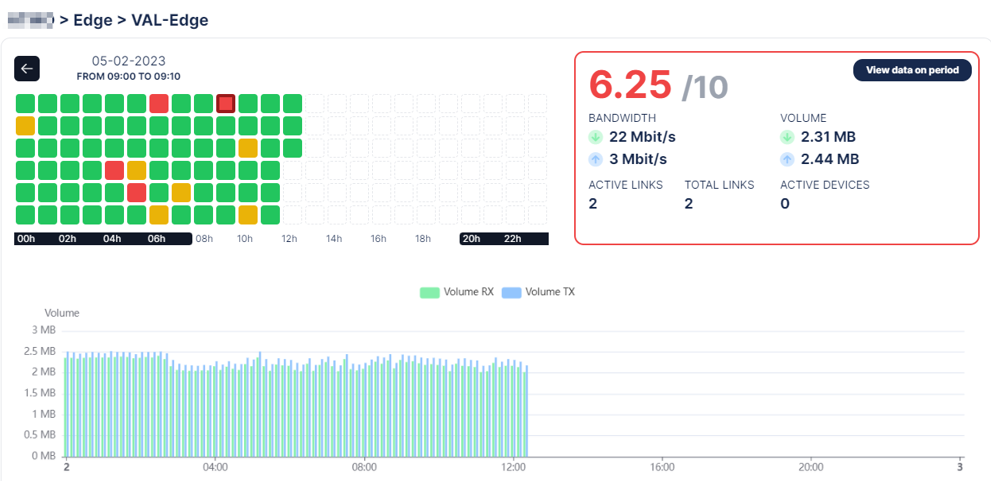Click the green download icon beside 2.31 MB
Screen dimensions: 991x481
point(788,137)
